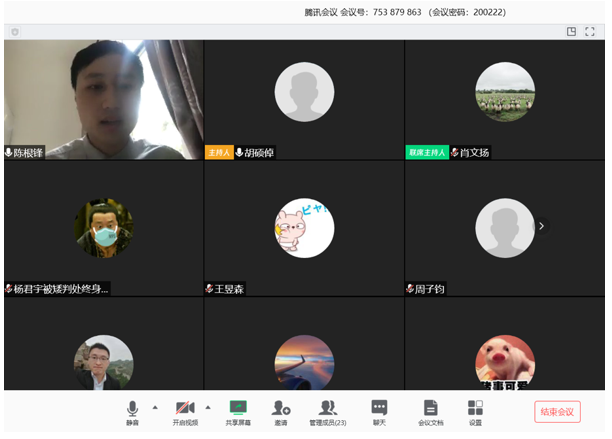612x439 pixels.
Task: Click the masked man avatar tile
Action: 103,228
